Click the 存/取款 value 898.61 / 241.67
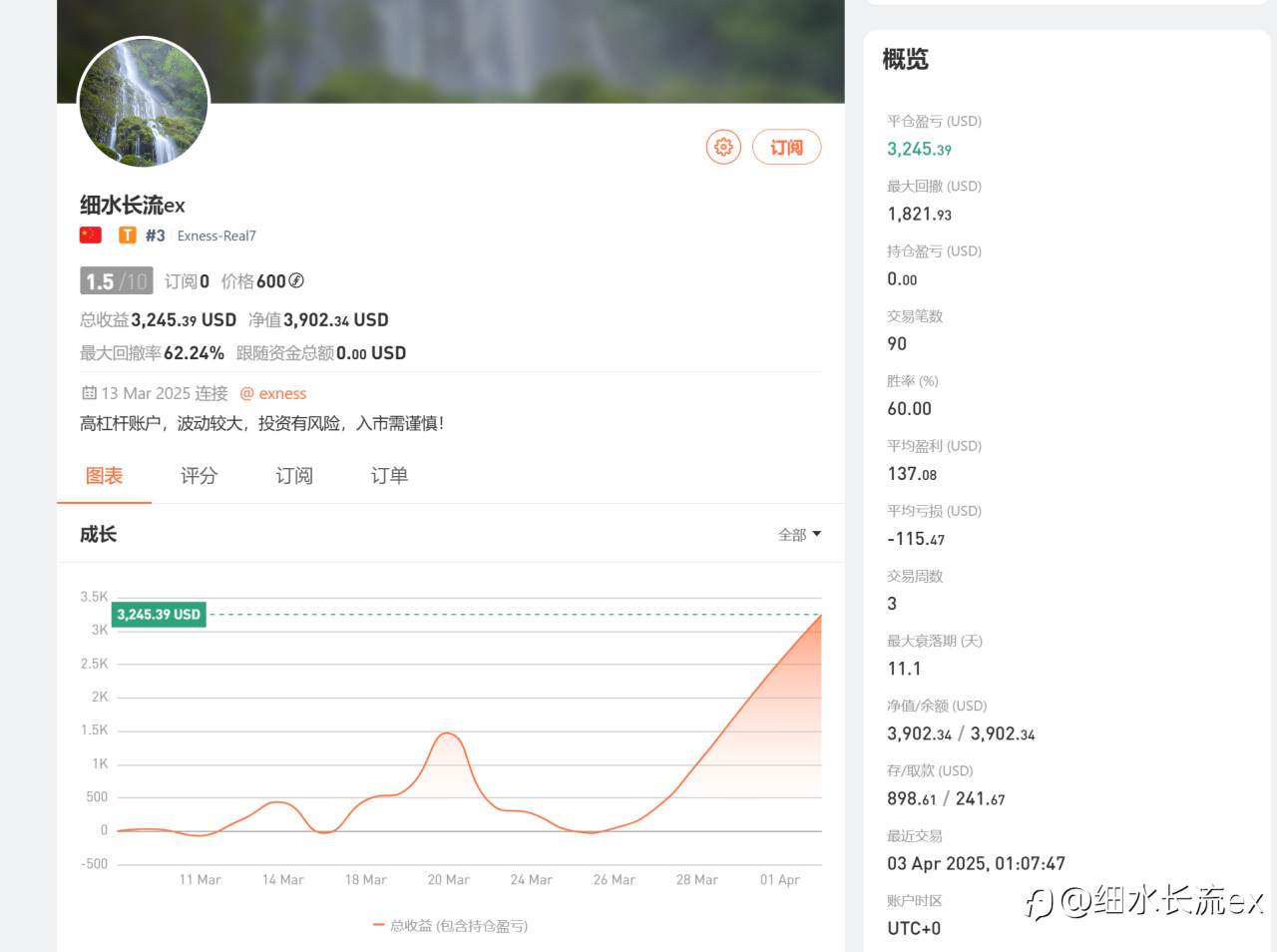Image resolution: width=1277 pixels, height=952 pixels. tap(946, 798)
